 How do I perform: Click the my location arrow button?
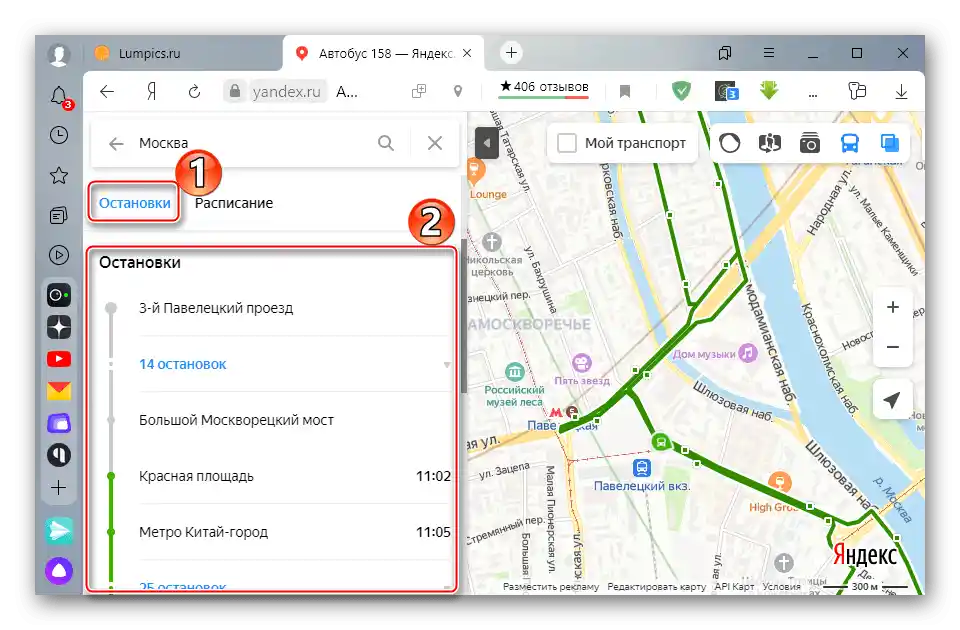893,400
